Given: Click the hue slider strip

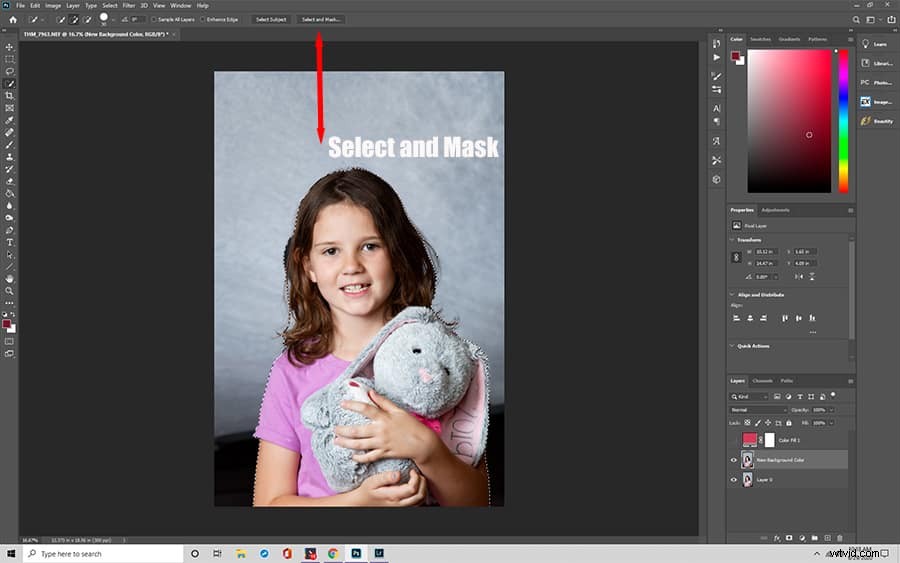Looking at the screenshot, I should (843, 121).
